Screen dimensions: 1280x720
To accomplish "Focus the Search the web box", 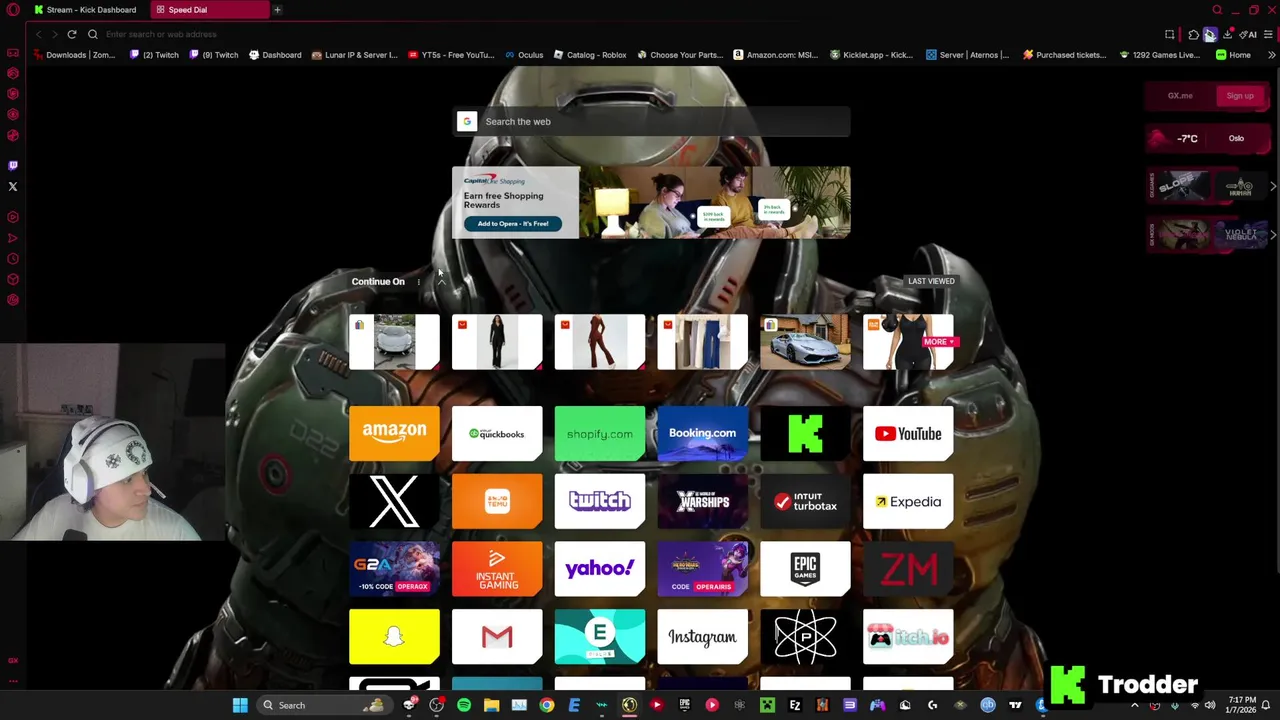I will coord(651,122).
